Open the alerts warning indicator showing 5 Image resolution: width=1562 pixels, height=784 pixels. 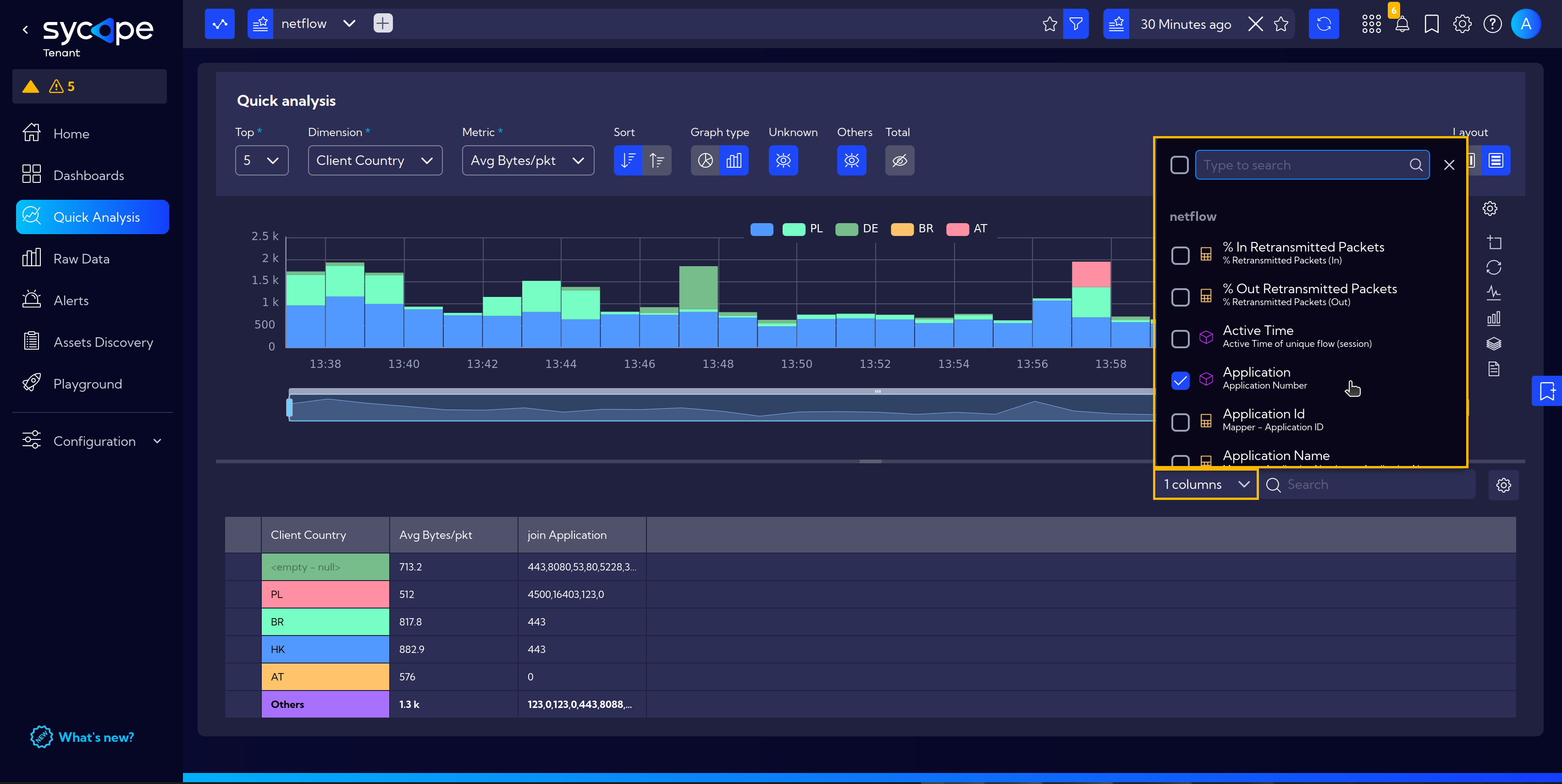click(x=89, y=86)
